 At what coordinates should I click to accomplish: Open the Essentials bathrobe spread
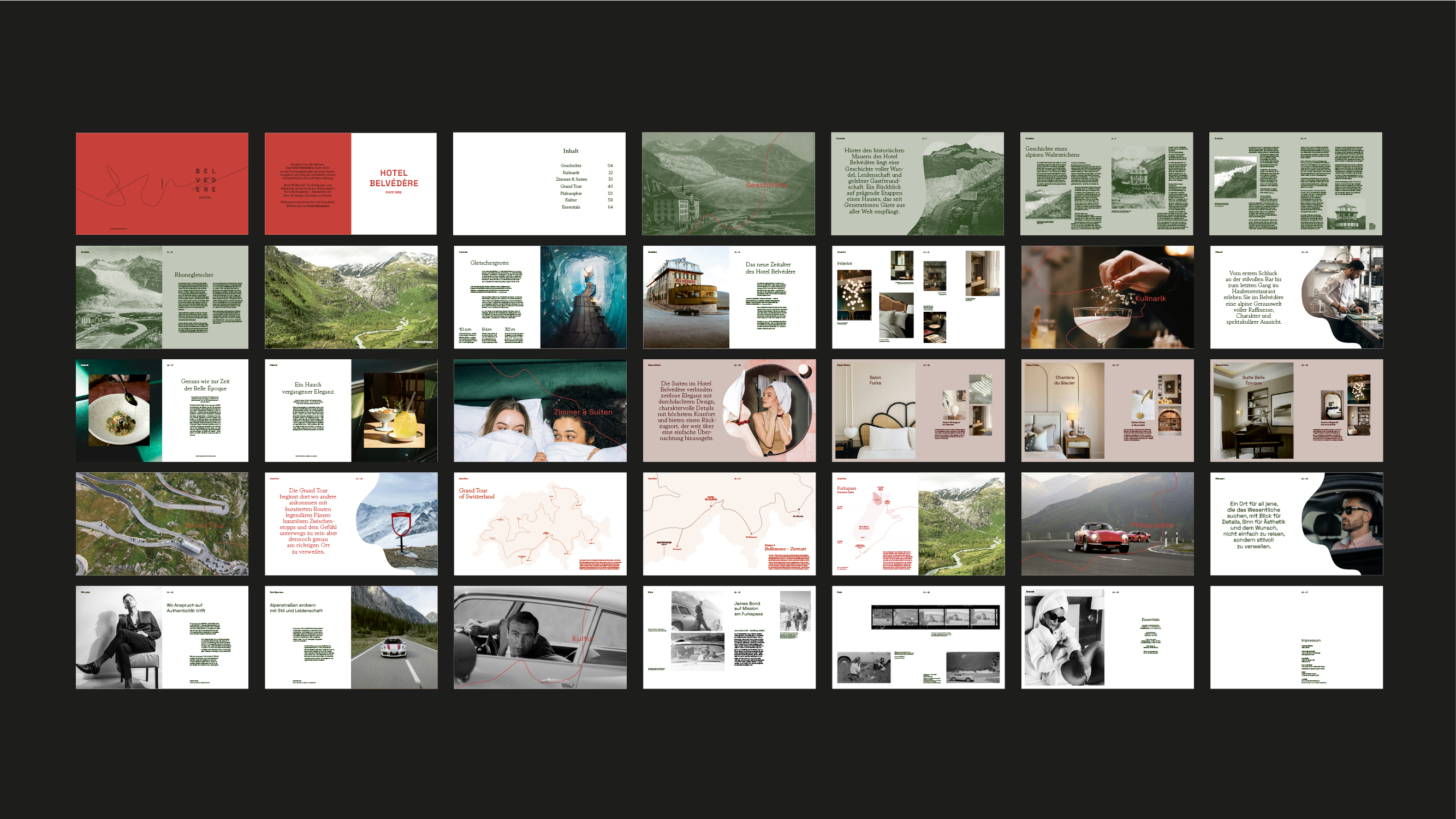(1107, 637)
